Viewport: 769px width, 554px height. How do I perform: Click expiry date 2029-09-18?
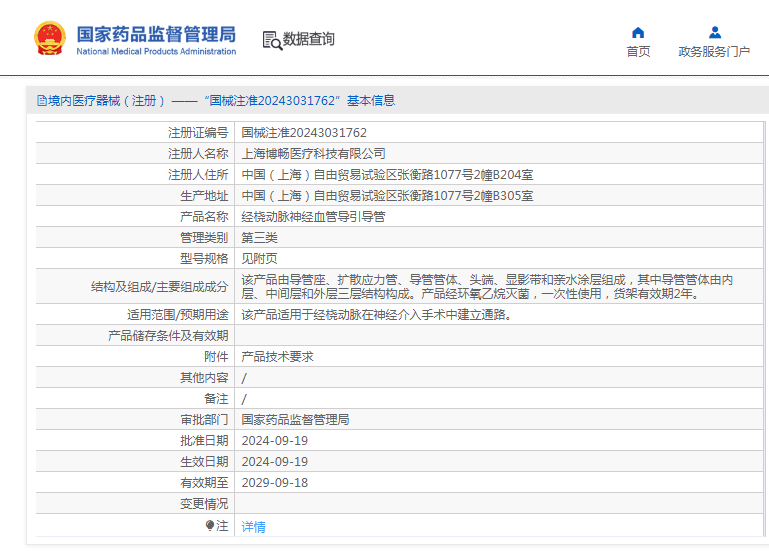(x=275, y=483)
